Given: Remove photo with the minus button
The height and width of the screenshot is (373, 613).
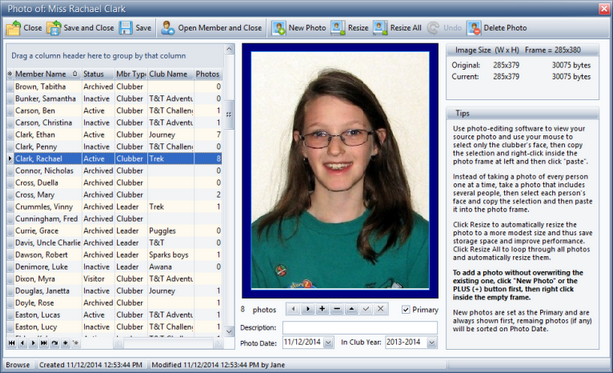Looking at the screenshot, I should [337, 309].
